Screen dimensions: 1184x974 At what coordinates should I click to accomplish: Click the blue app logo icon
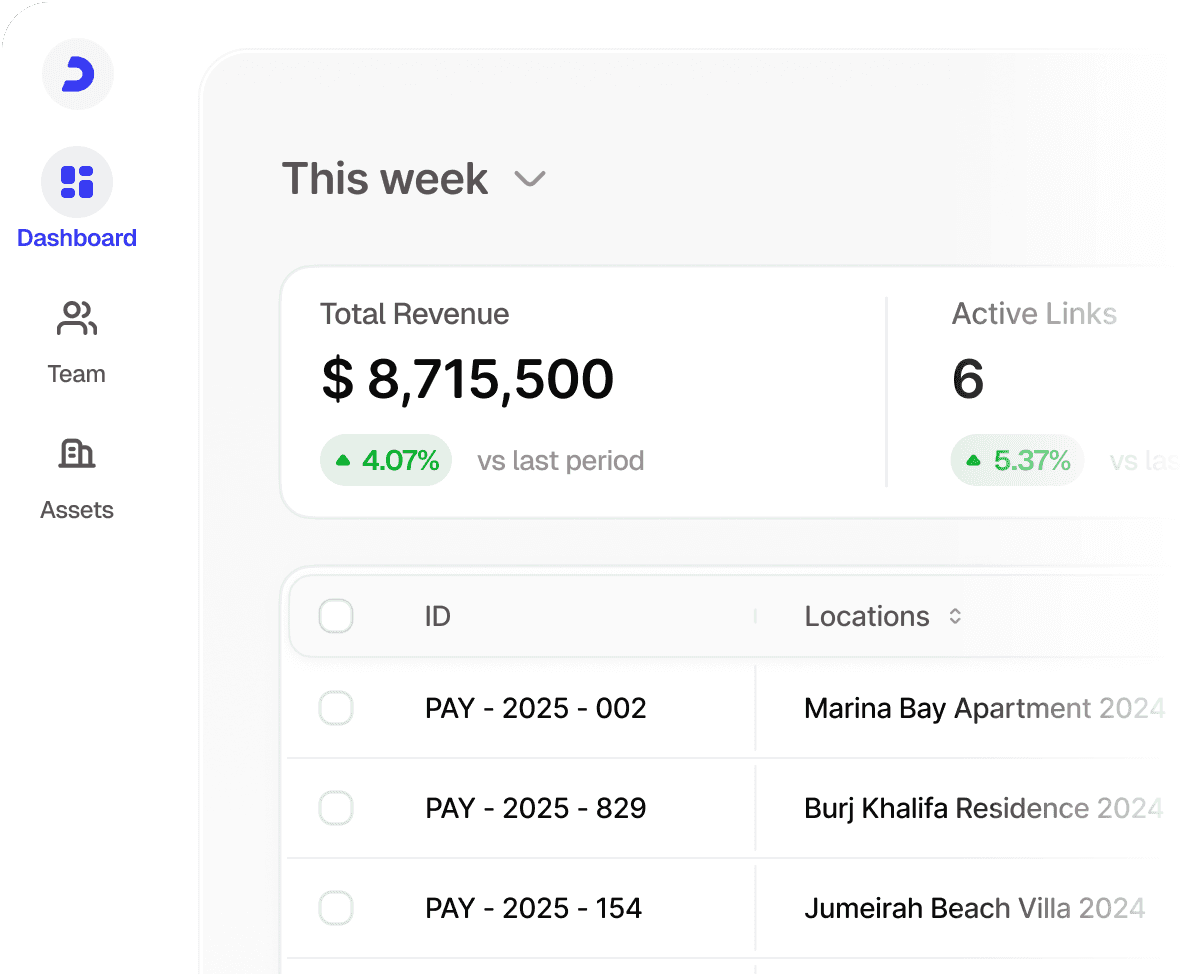tap(78, 74)
